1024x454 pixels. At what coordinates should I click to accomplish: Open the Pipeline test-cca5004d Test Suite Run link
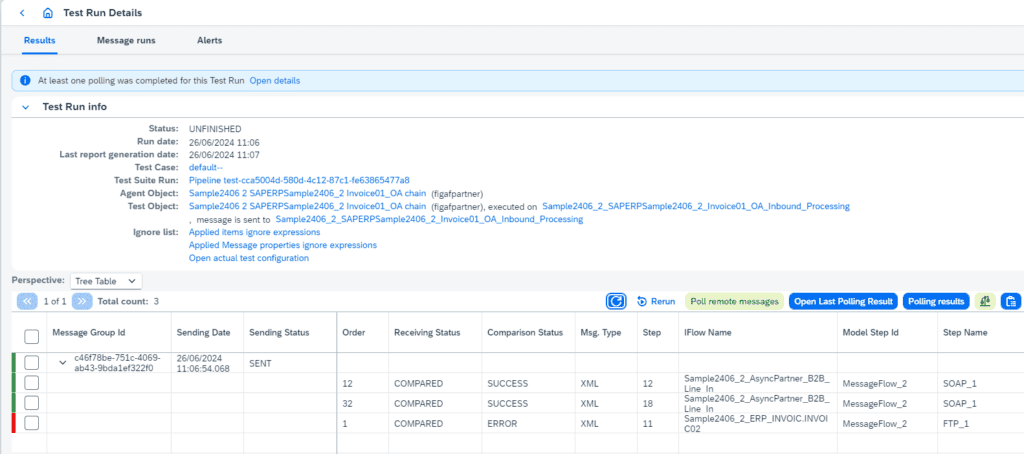299,180
